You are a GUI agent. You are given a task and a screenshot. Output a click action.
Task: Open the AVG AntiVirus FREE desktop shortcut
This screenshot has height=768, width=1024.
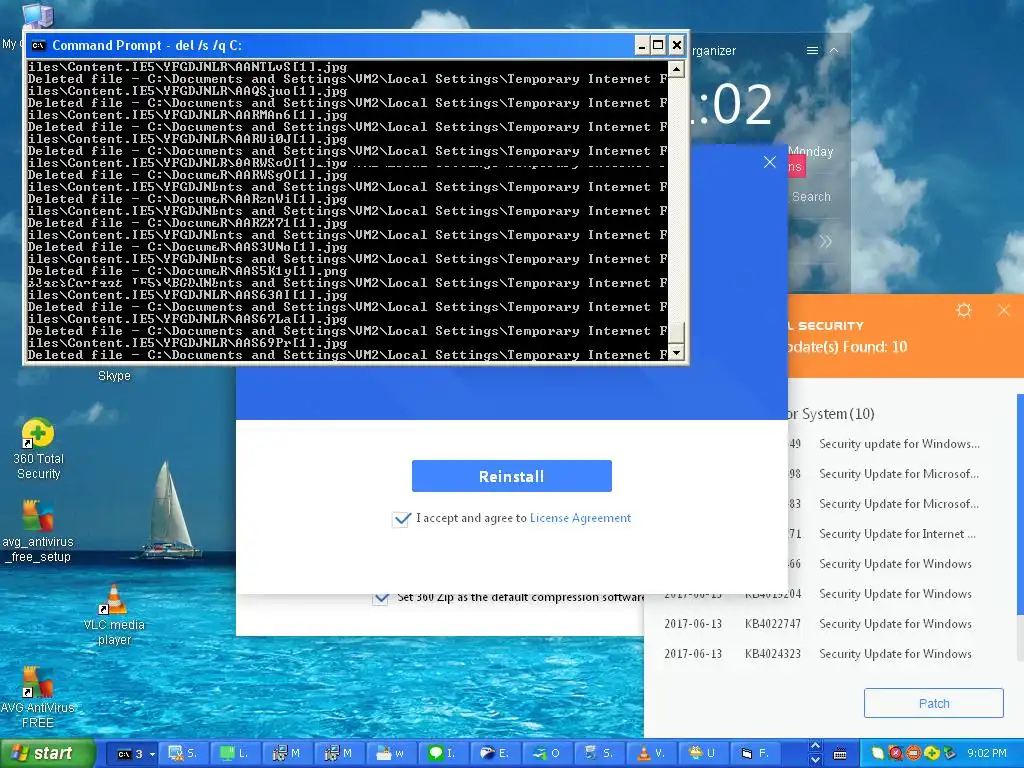pyautogui.click(x=38, y=697)
